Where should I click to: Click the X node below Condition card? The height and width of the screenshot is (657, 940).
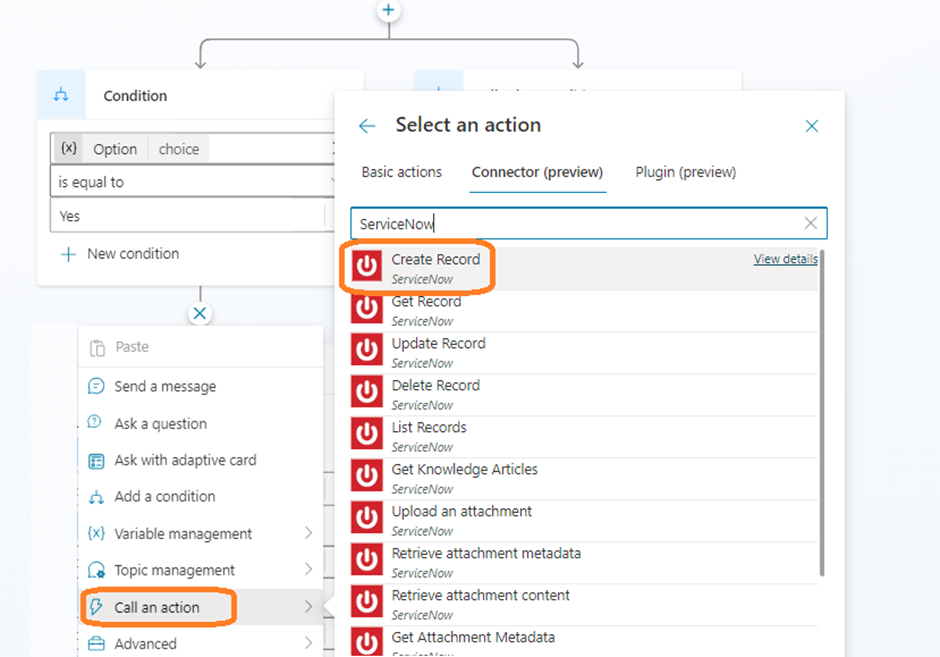[x=200, y=313]
